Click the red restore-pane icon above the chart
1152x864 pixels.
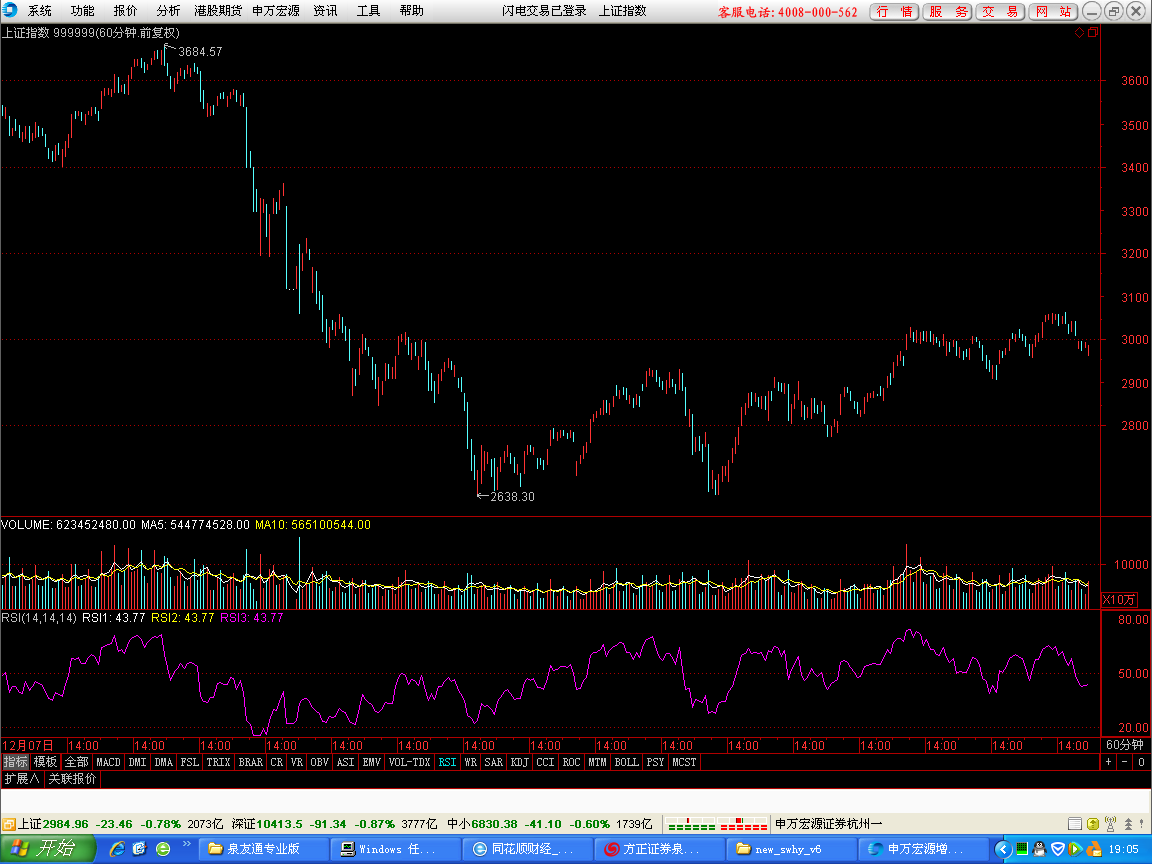pyautogui.click(x=1092, y=32)
